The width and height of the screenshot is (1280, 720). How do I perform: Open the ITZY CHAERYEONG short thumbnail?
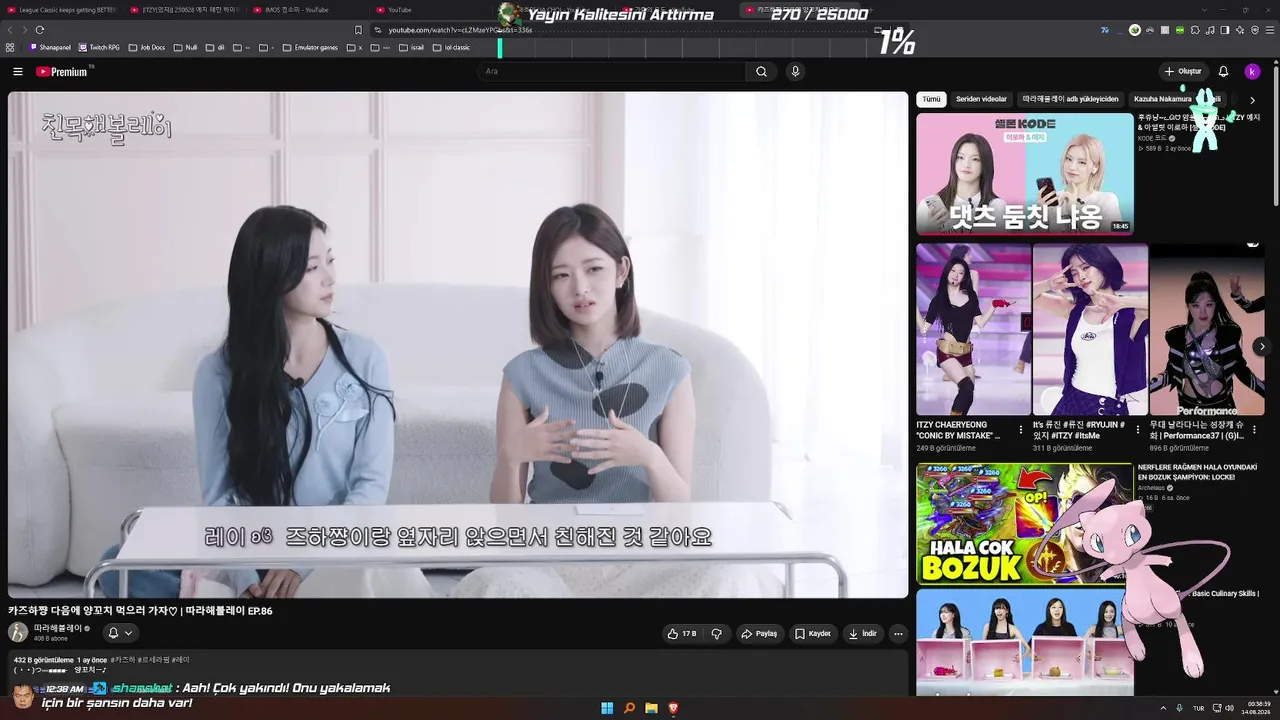[973, 330]
